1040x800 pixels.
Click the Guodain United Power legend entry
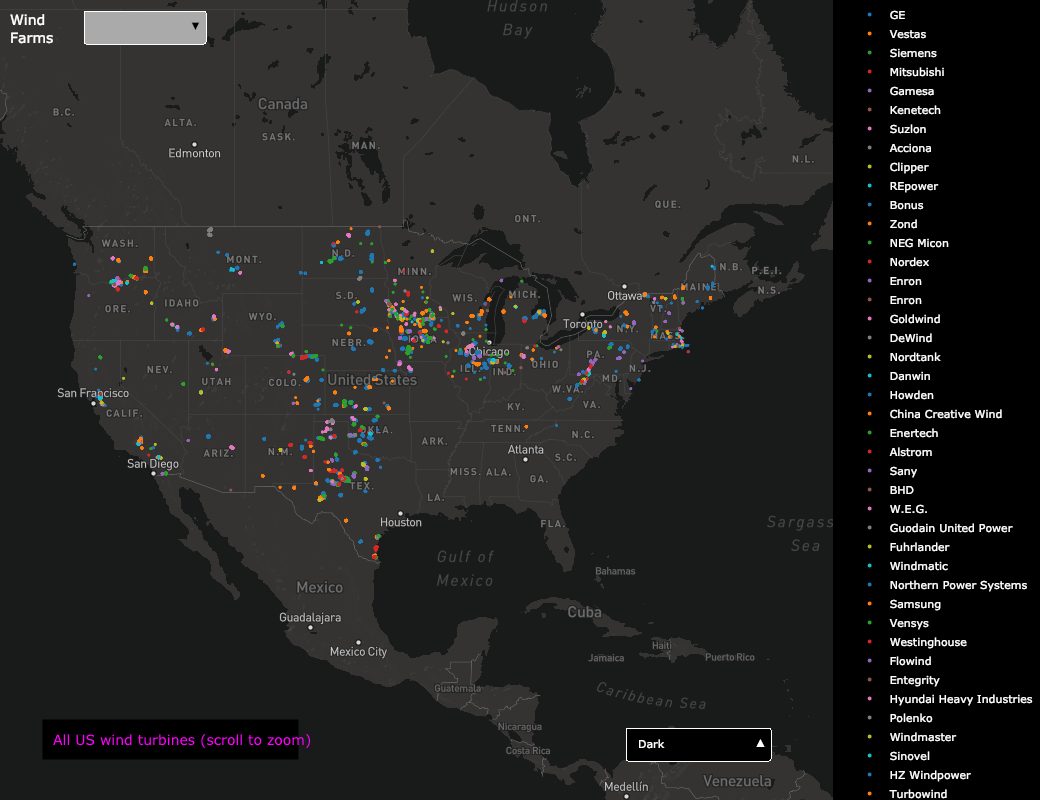[x=950, y=528]
